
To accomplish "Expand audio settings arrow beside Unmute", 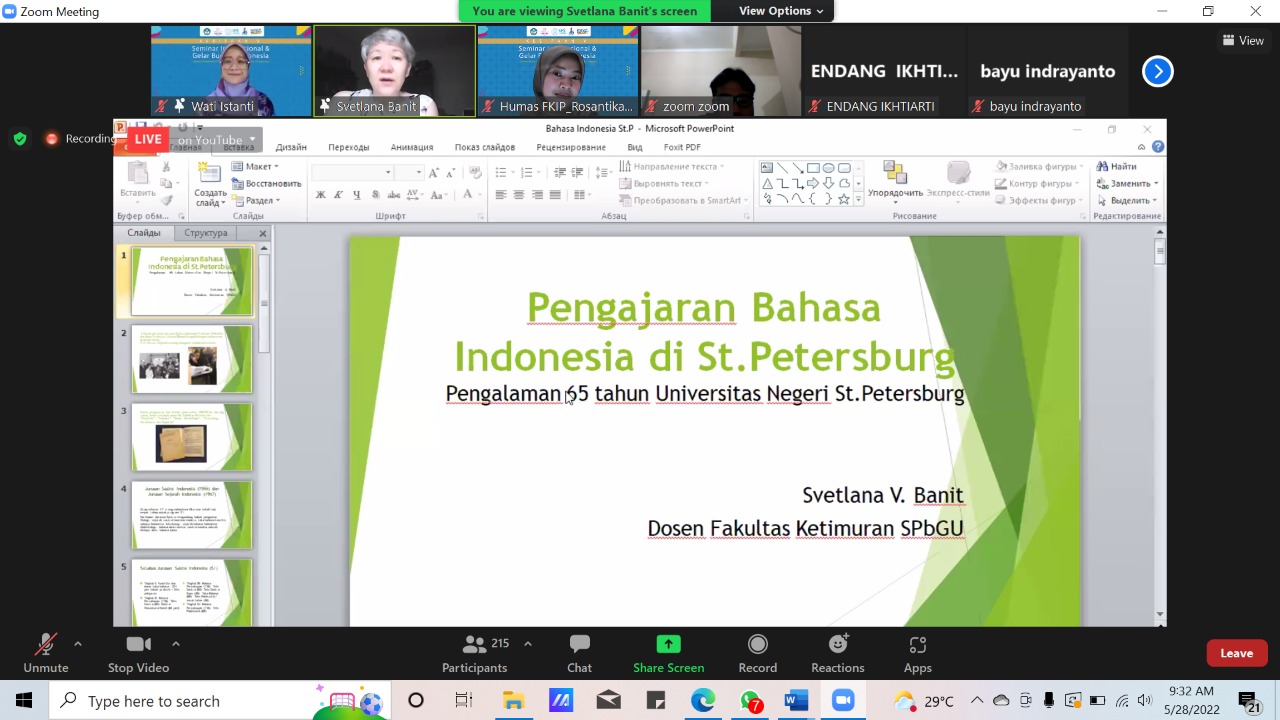I will tap(78, 644).
